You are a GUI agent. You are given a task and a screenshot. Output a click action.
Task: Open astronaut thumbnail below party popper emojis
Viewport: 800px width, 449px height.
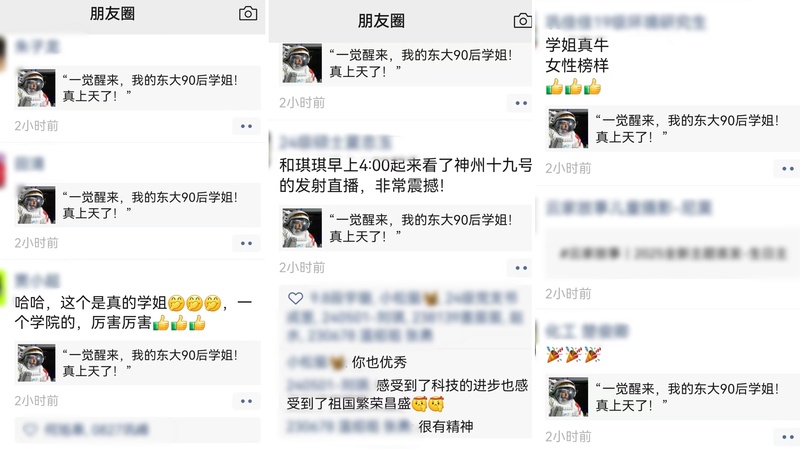[x=568, y=397]
